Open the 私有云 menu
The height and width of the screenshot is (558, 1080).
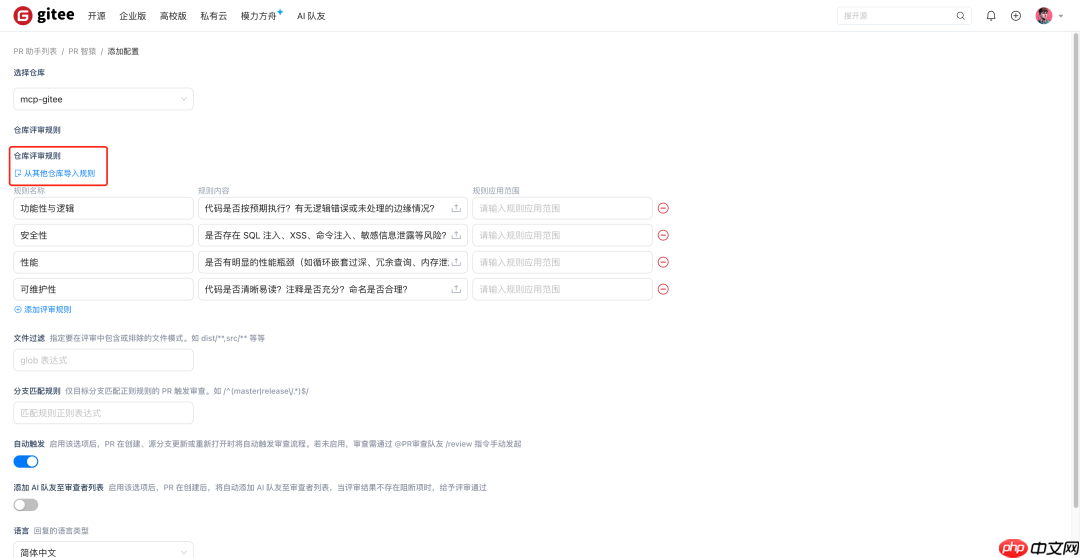[x=214, y=16]
